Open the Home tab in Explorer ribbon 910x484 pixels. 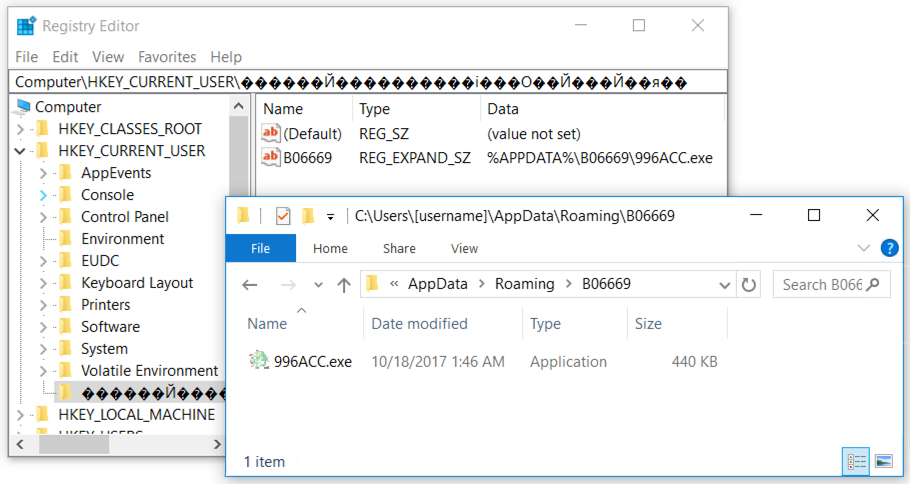click(x=330, y=248)
